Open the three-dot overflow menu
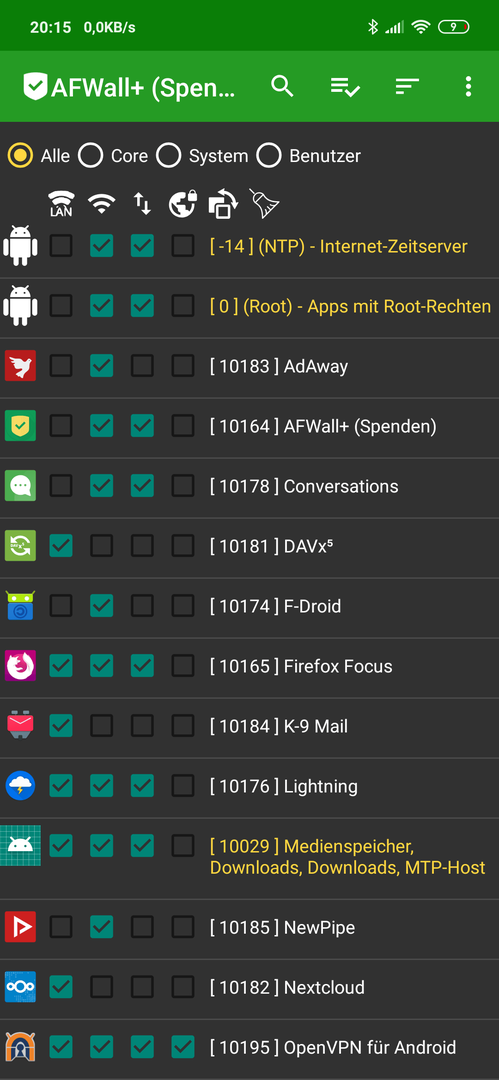499x1080 pixels. coord(469,86)
